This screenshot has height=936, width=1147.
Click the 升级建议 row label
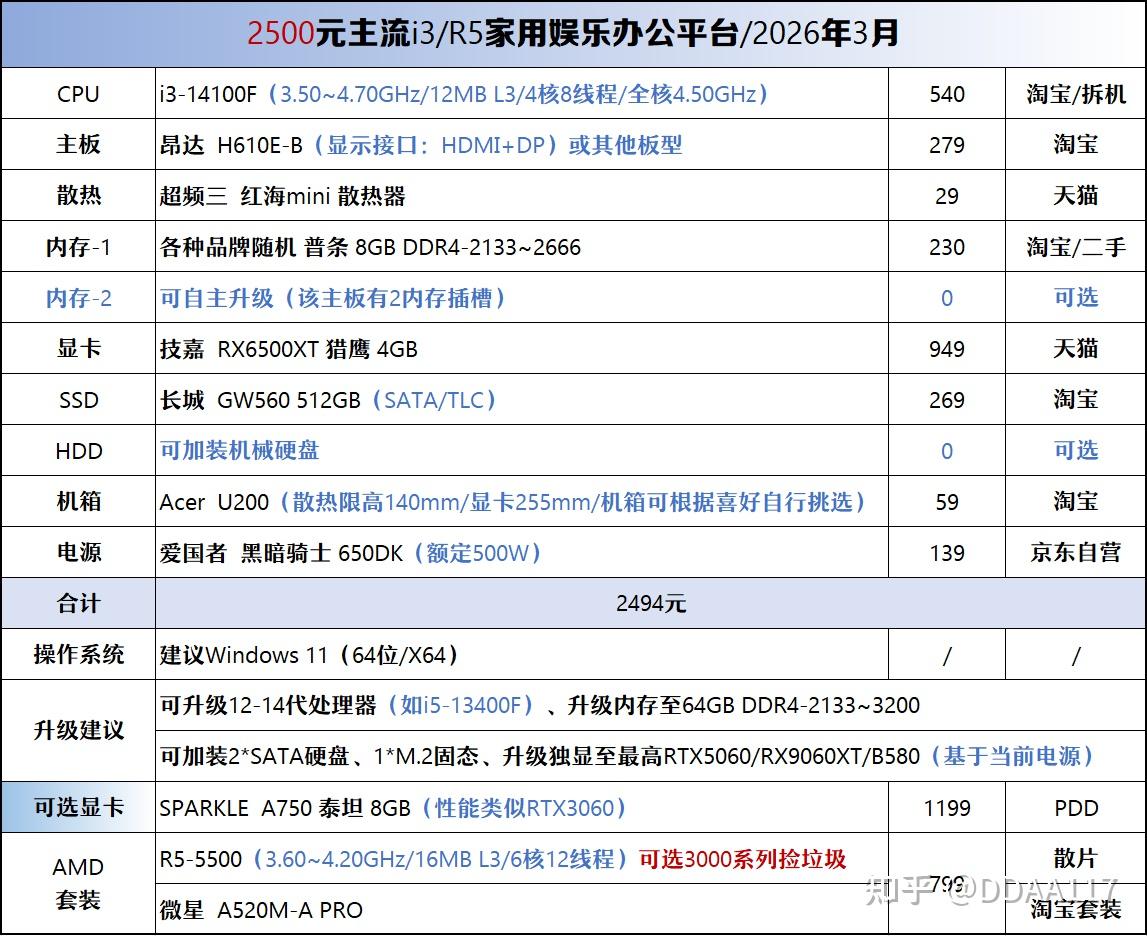tap(78, 731)
